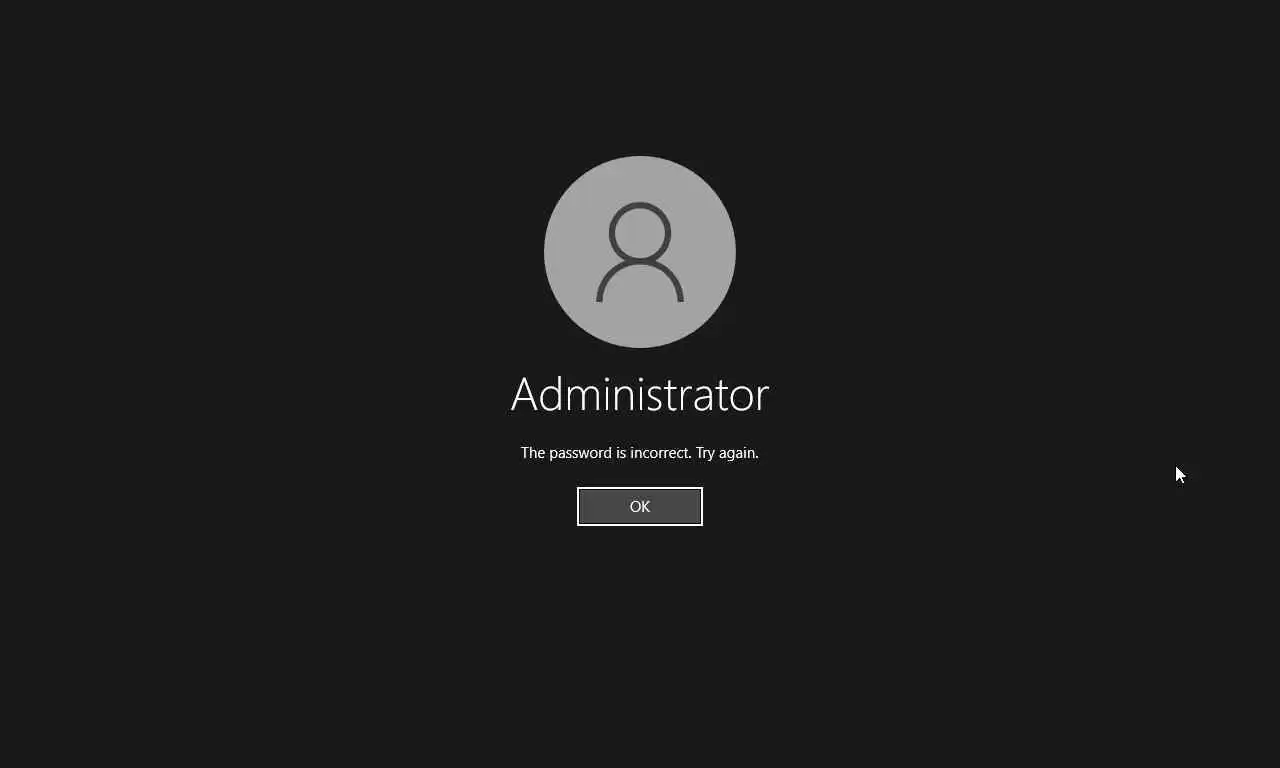The image size is (1280, 768).
Task: Click the large Administrator heading text
Action: (x=640, y=394)
